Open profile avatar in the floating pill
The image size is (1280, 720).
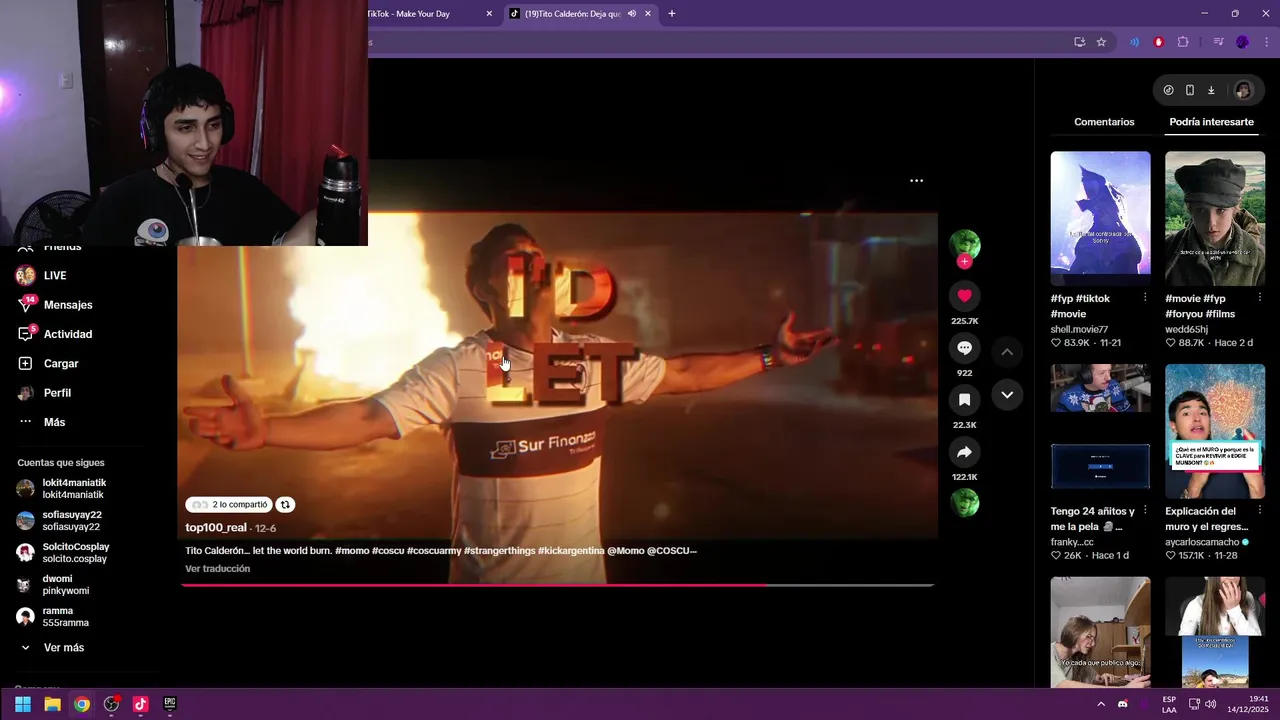tap(1243, 90)
